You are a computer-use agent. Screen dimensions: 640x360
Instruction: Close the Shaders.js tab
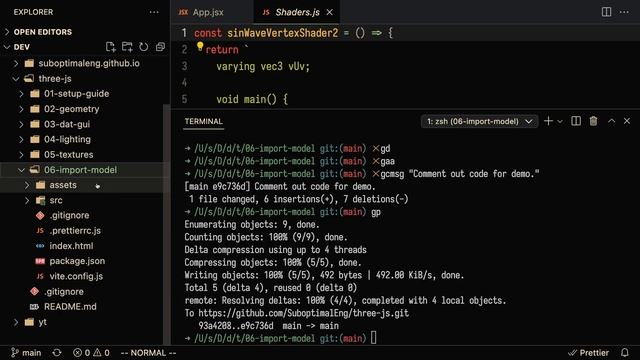[329, 12]
